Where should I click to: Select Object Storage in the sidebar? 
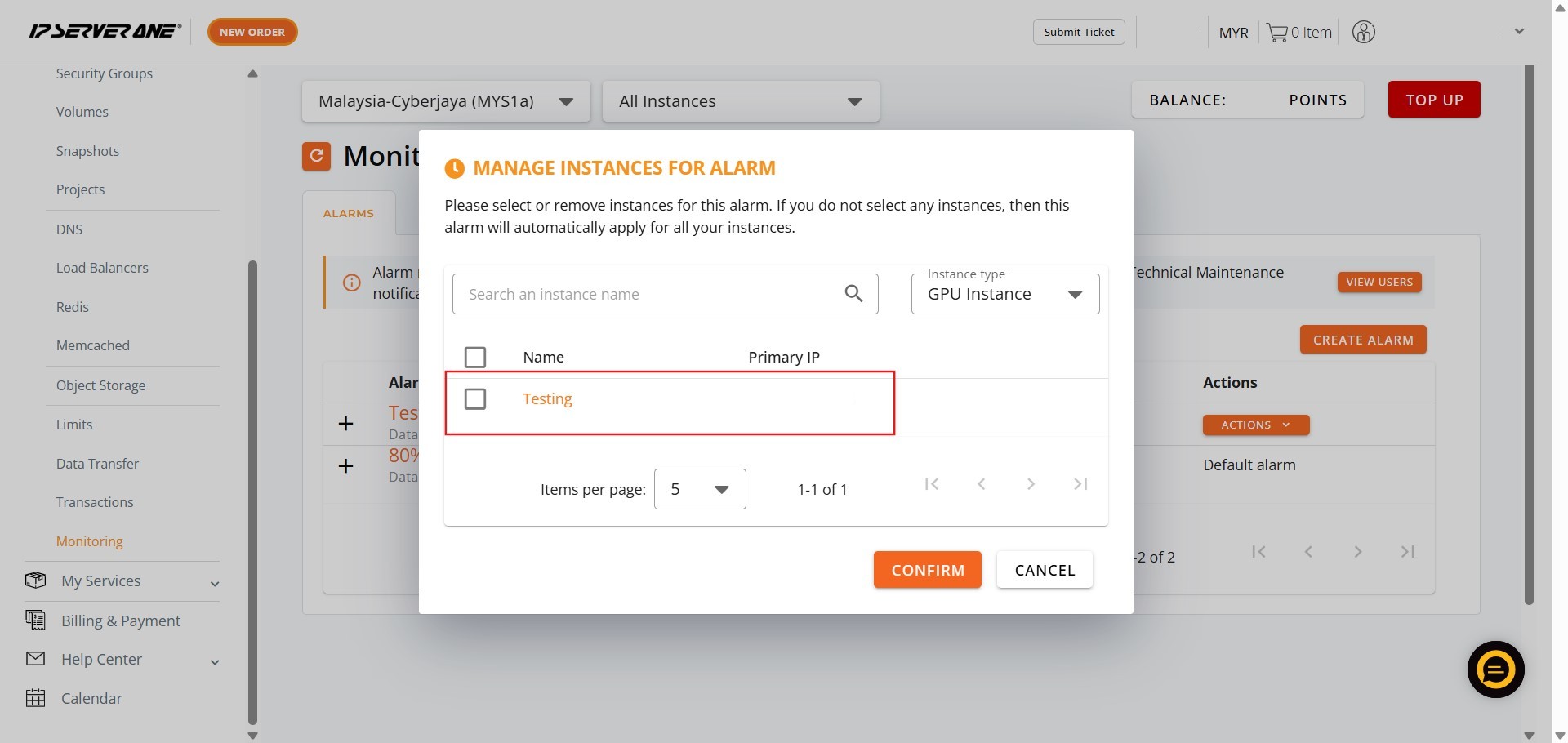[x=100, y=385]
